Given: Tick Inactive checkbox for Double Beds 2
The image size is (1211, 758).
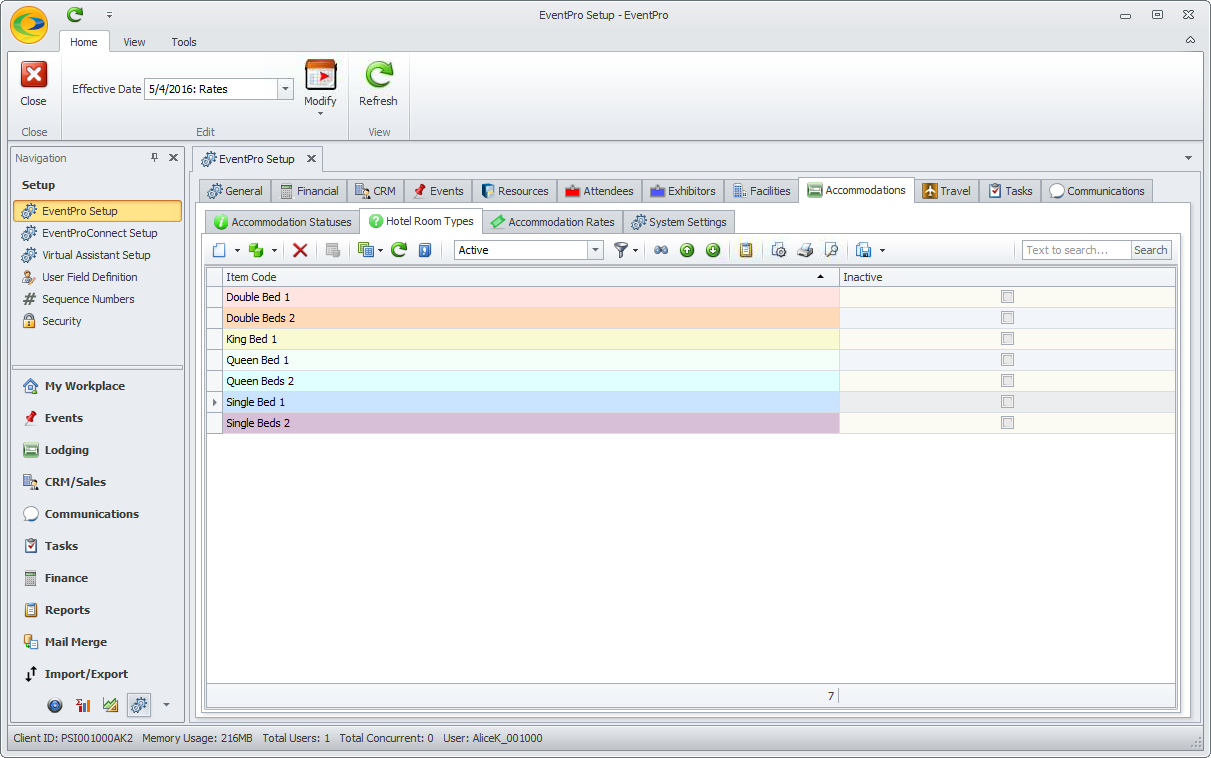Looking at the screenshot, I should click(x=1007, y=318).
